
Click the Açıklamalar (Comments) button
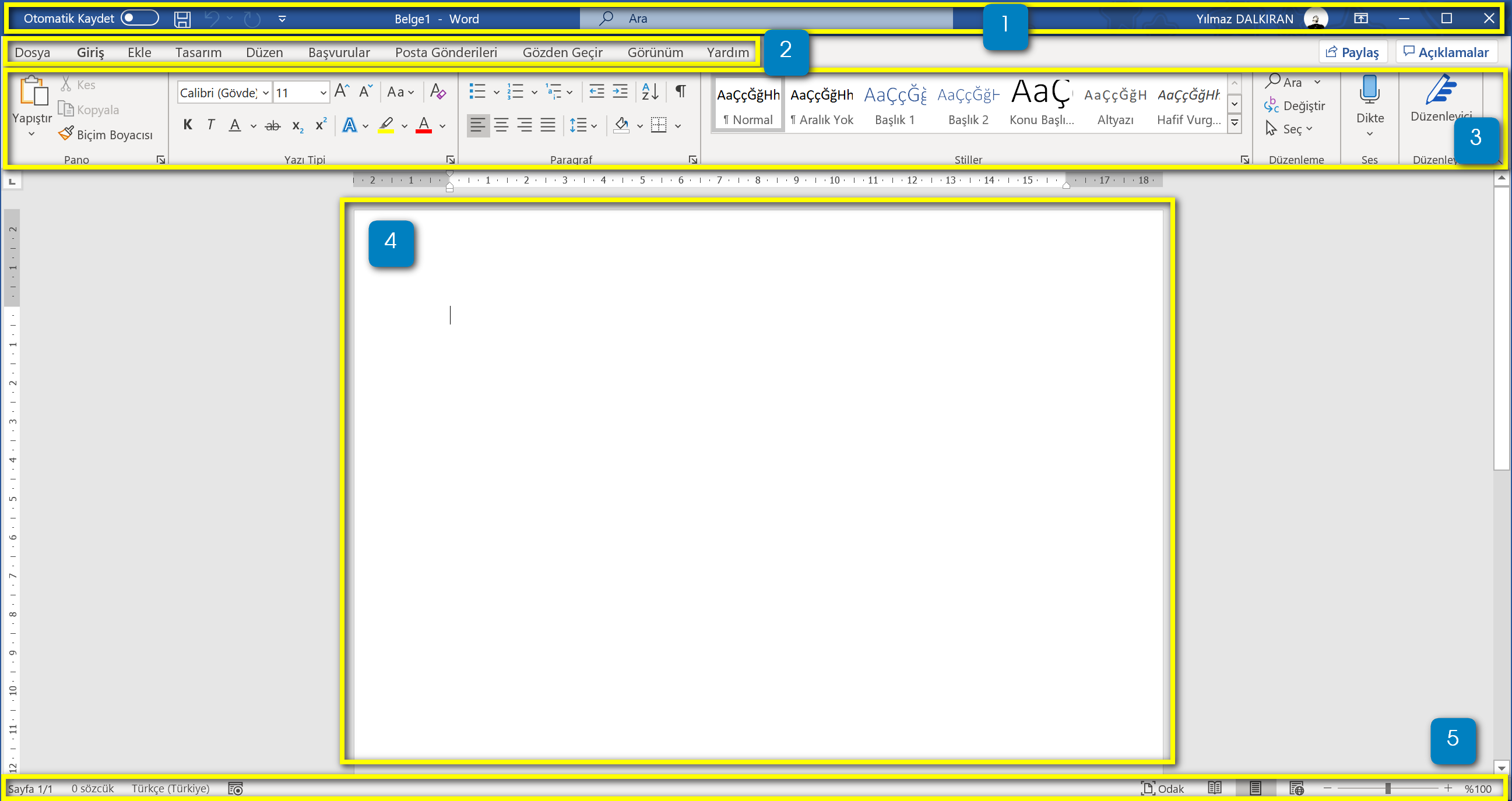1449,52
